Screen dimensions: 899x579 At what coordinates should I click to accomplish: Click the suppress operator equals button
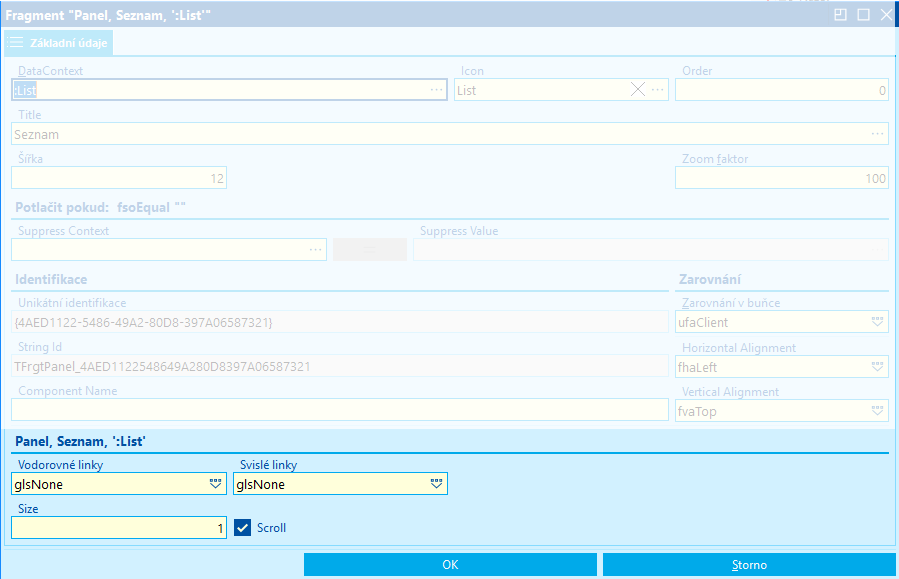pos(370,249)
